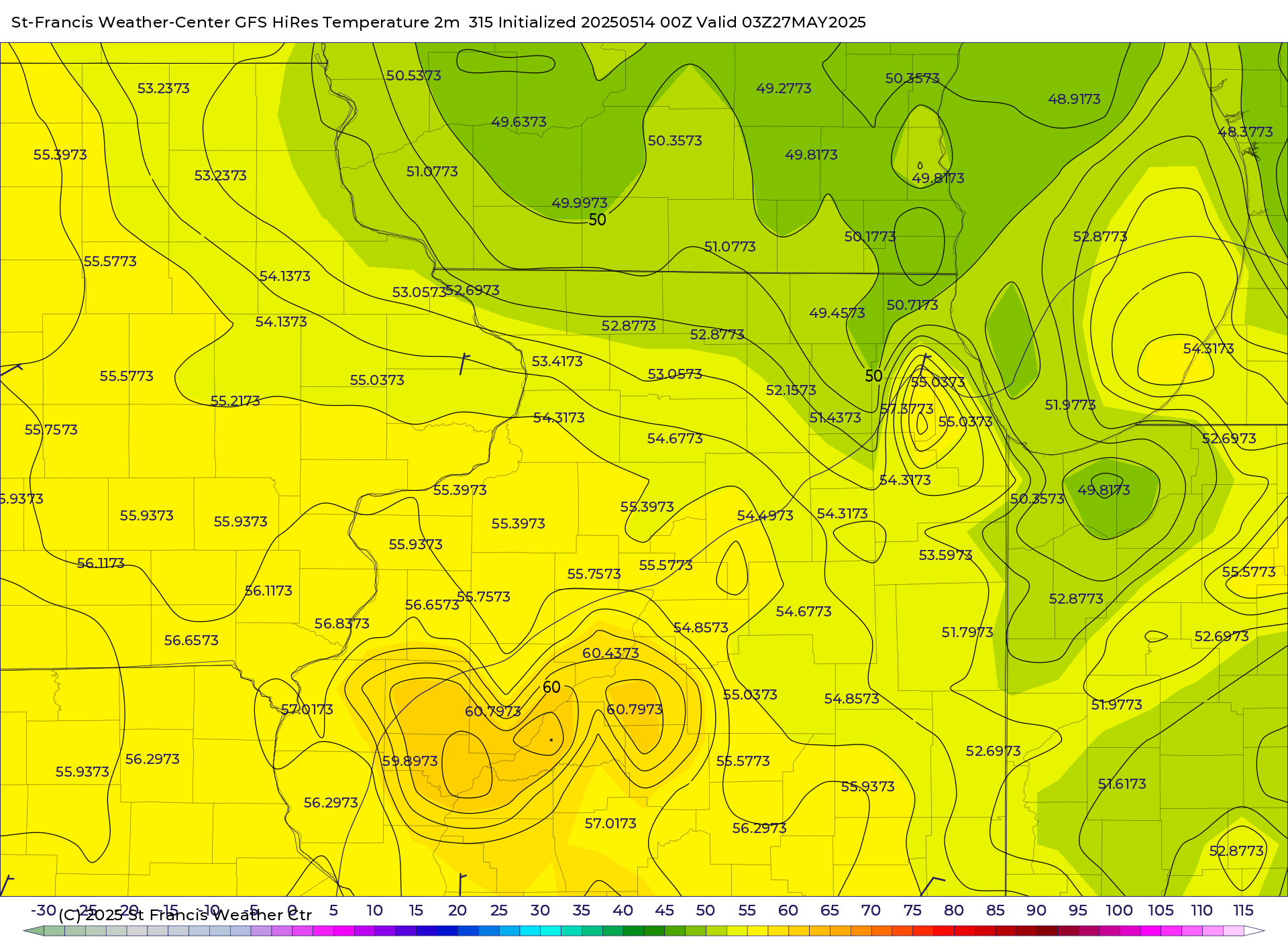Click the 60 contour line label on map
The width and height of the screenshot is (1288, 939).
(551, 687)
